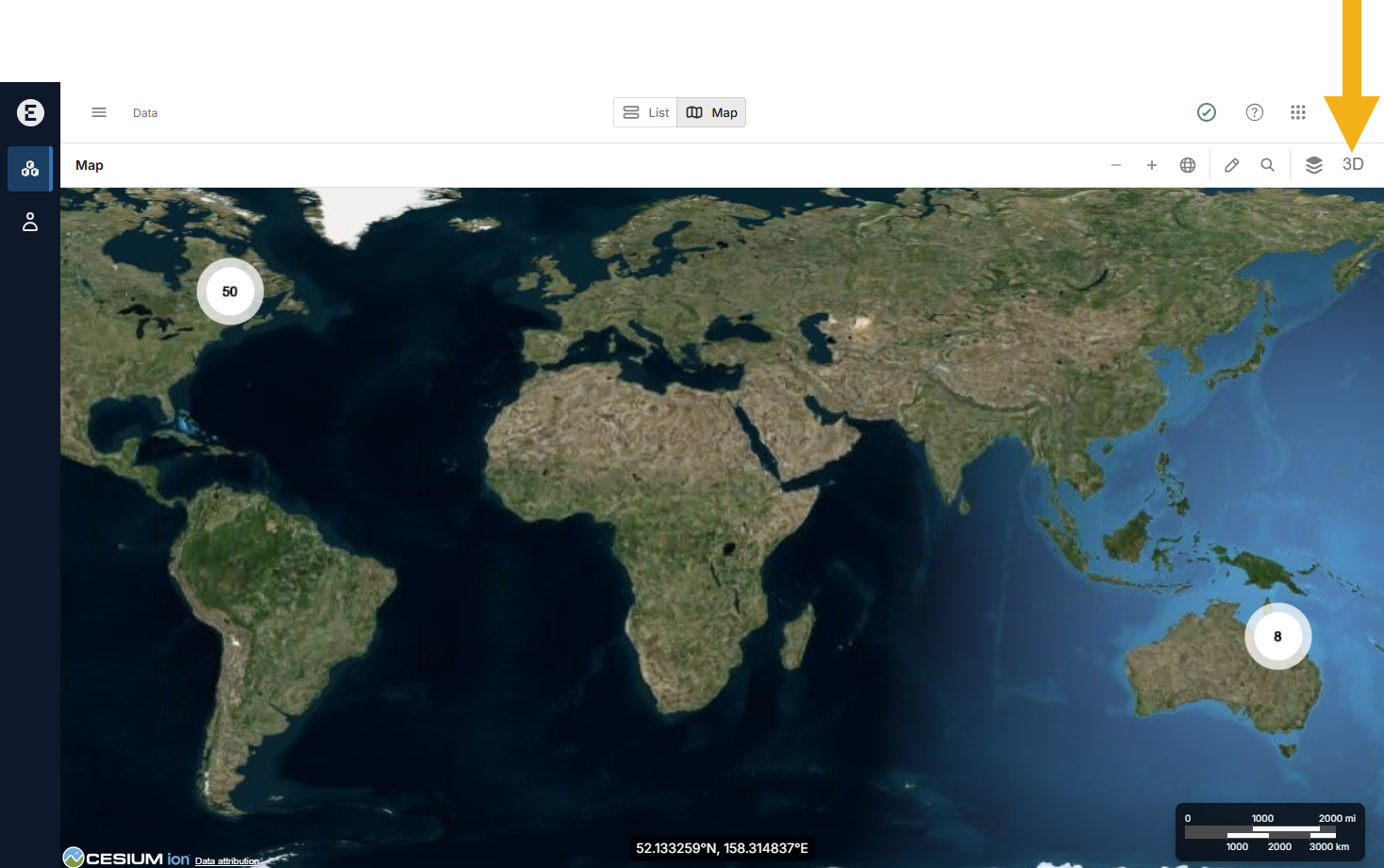Switch to the Map view tab
This screenshot has height=868, width=1384.
[711, 112]
